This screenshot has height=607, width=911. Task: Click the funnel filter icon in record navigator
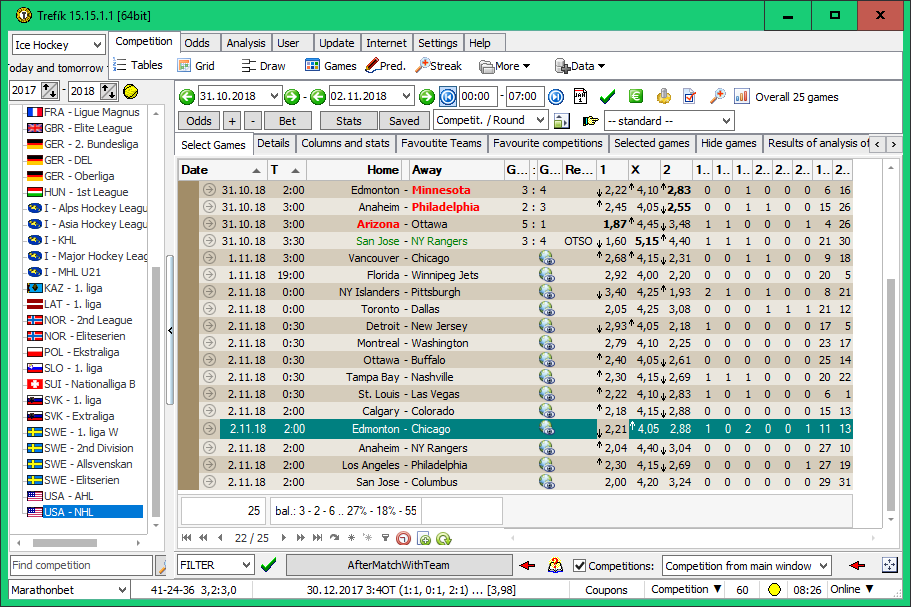[x=387, y=538]
